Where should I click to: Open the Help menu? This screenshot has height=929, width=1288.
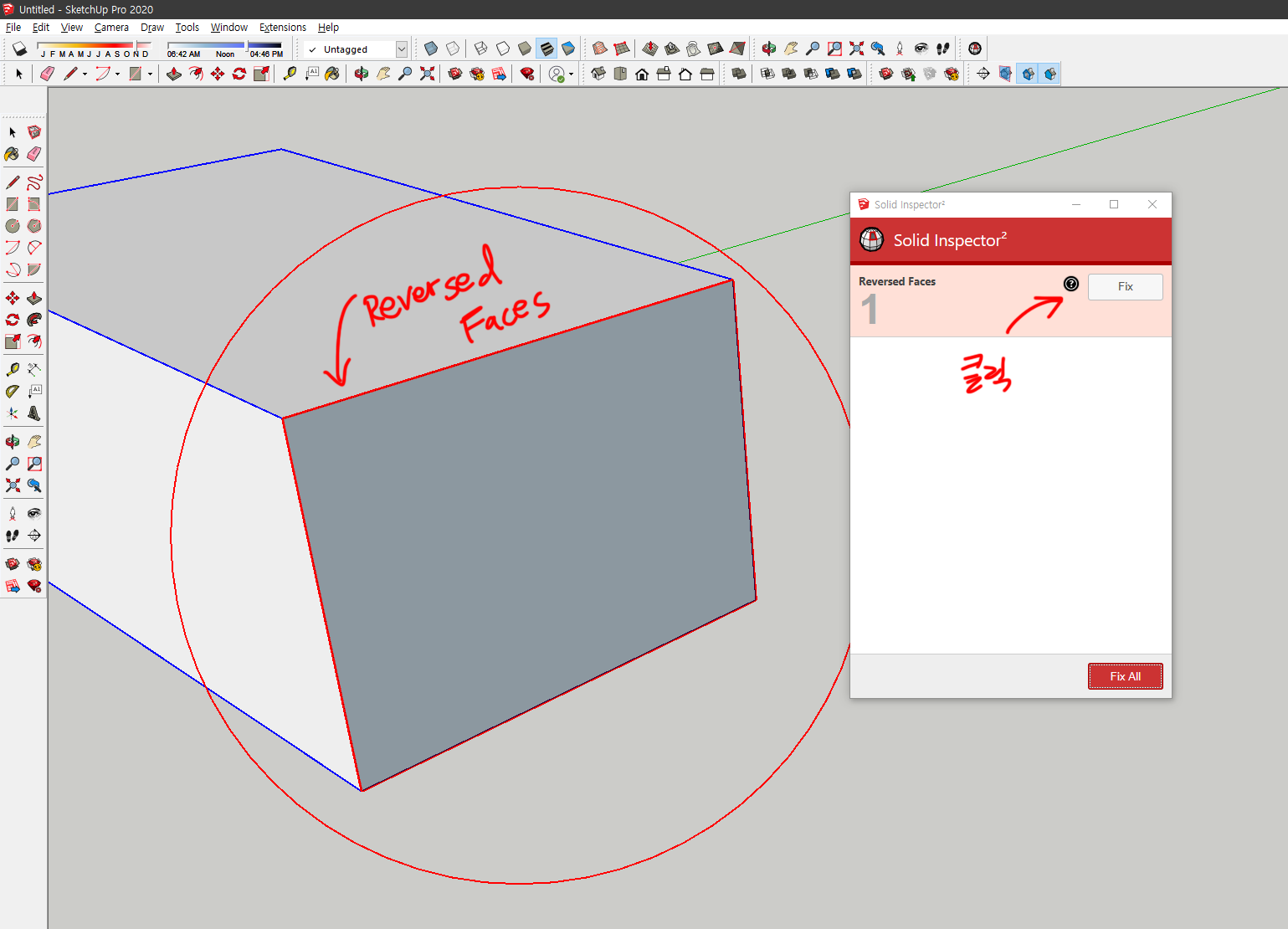point(328,27)
